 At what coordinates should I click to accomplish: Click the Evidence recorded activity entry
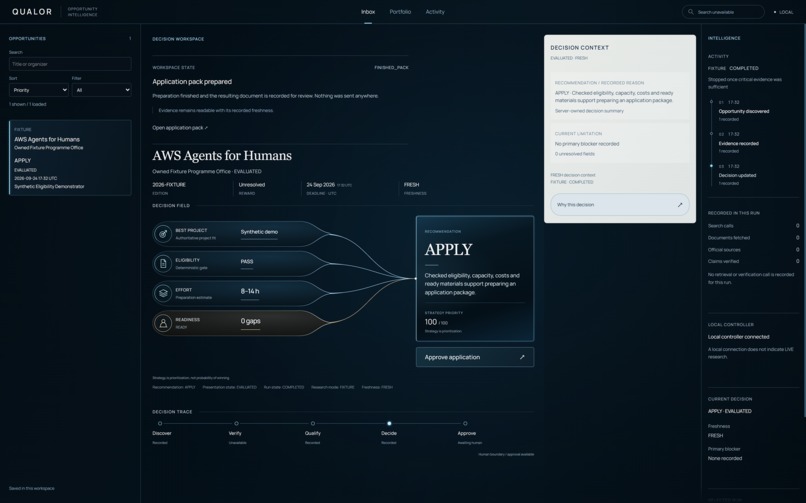[x=738, y=143]
